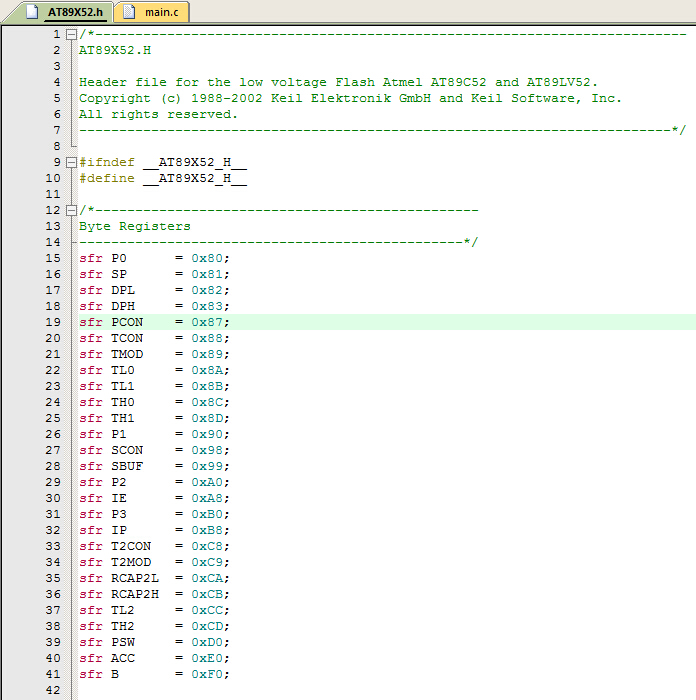
Task: Click on 'sfr P0 = 0x80;' line
Action: click(154, 258)
